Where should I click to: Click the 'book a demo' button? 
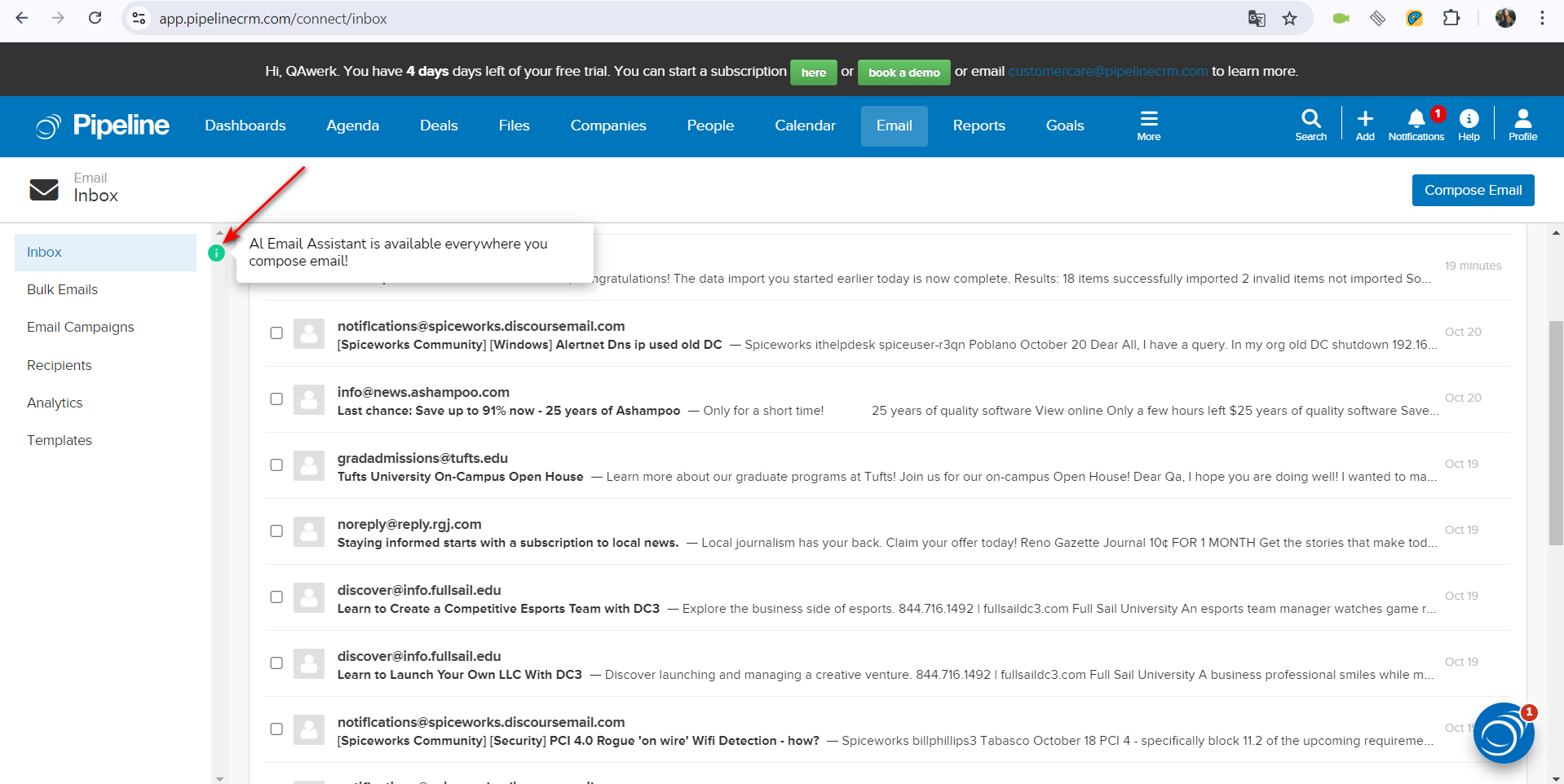tap(903, 73)
